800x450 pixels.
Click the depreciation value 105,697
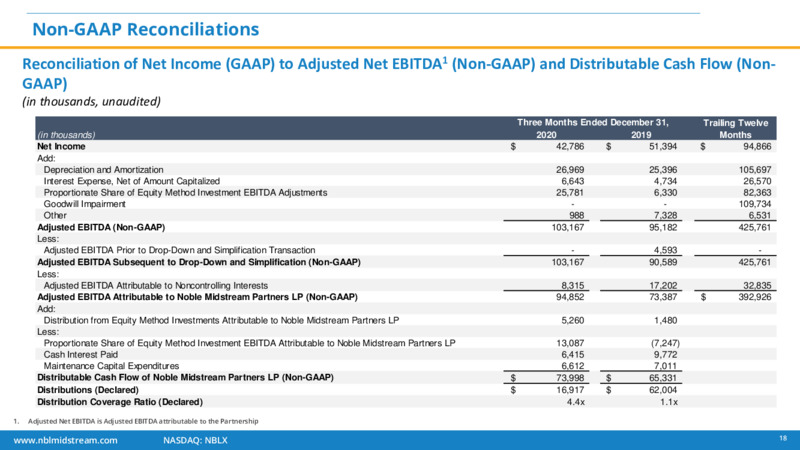tap(755, 169)
